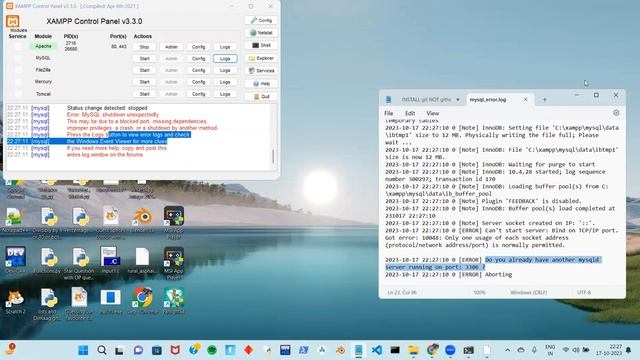The width and height of the screenshot is (640, 360).
Task: Open McAfee from taskbar
Action: (x=175, y=350)
